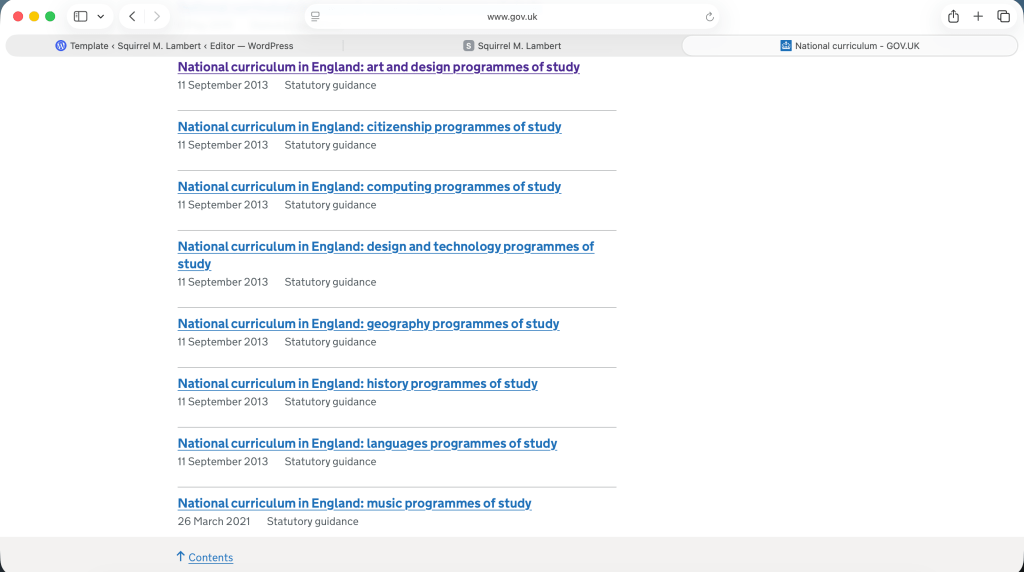This screenshot has width=1024, height=572.
Task: Click the page reader icon in address bar
Action: click(x=315, y=17)
